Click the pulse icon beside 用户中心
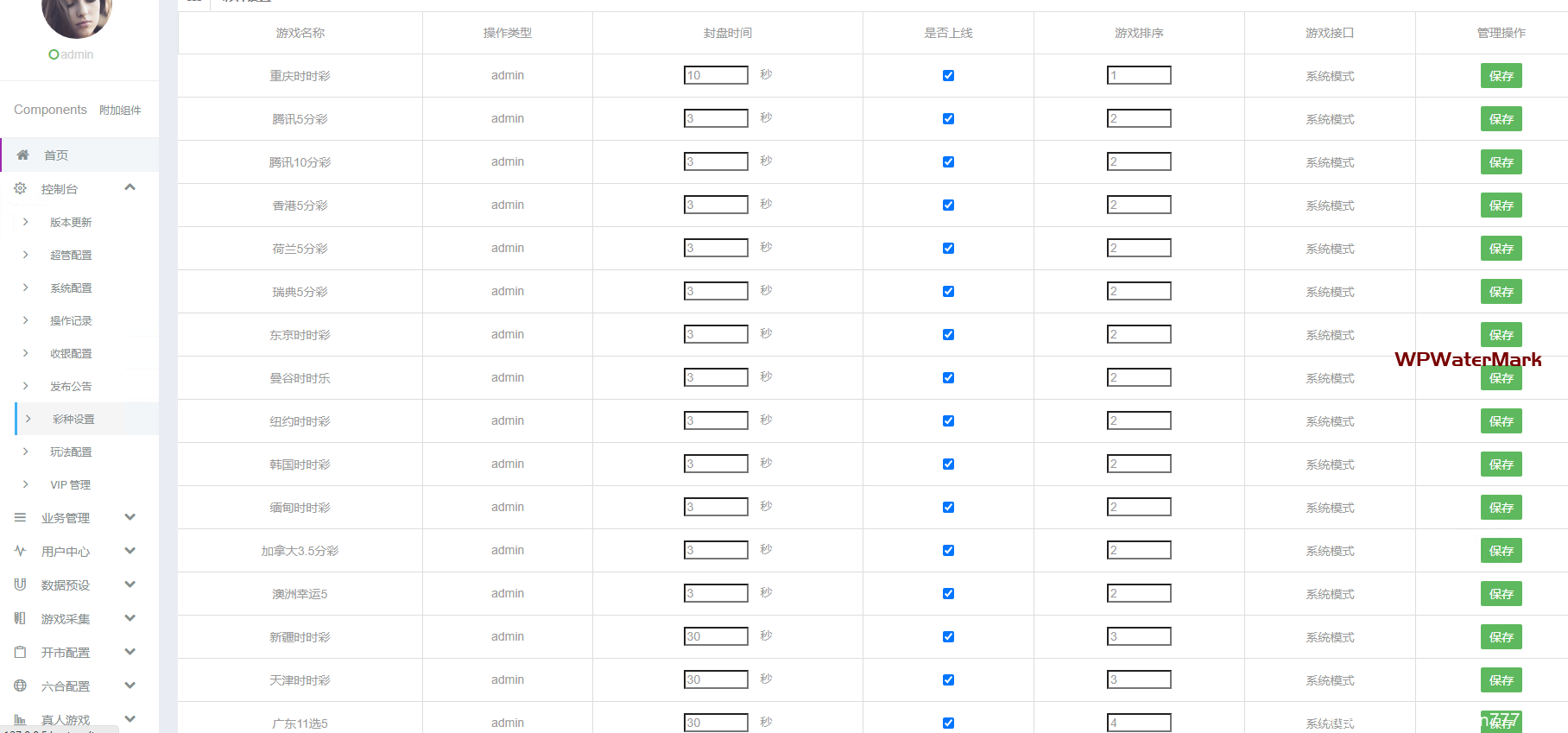The height and width of the screenshot is (733, 1568). pos(20,551)
